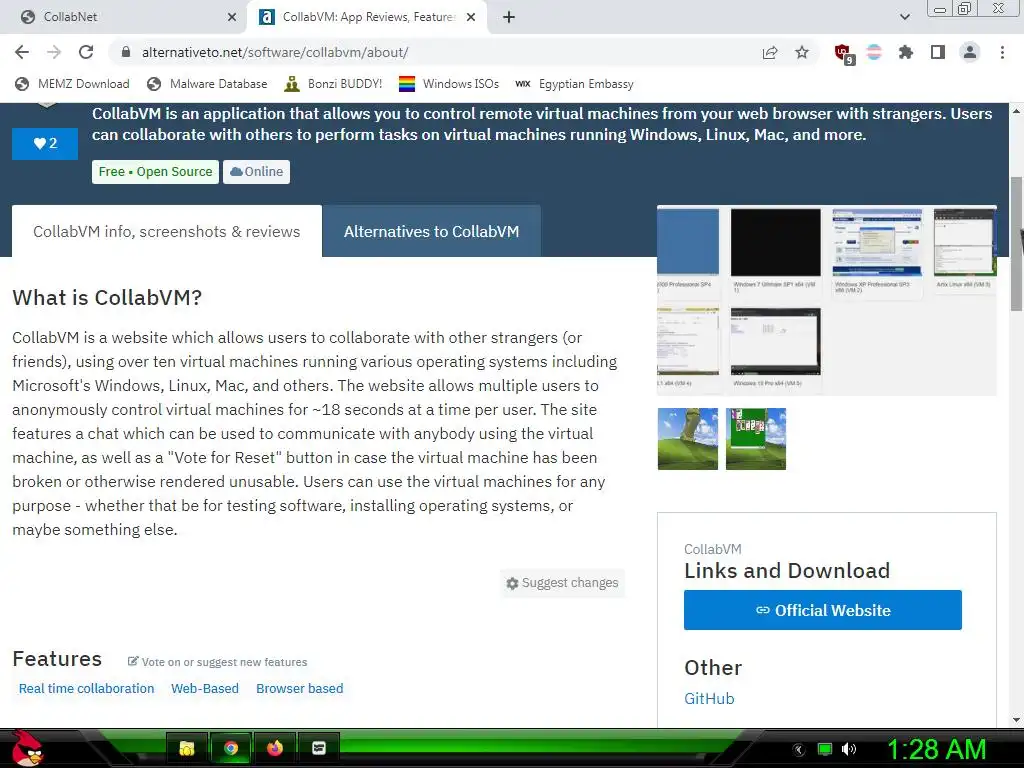Open Chrome three-dot menu
1024x768 pixels.
(1002, 52)
